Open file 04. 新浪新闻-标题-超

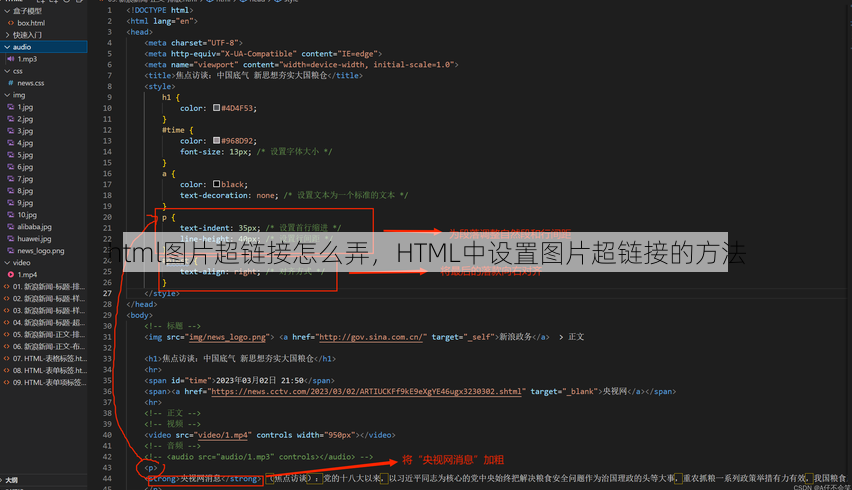[x=49, y=322]
